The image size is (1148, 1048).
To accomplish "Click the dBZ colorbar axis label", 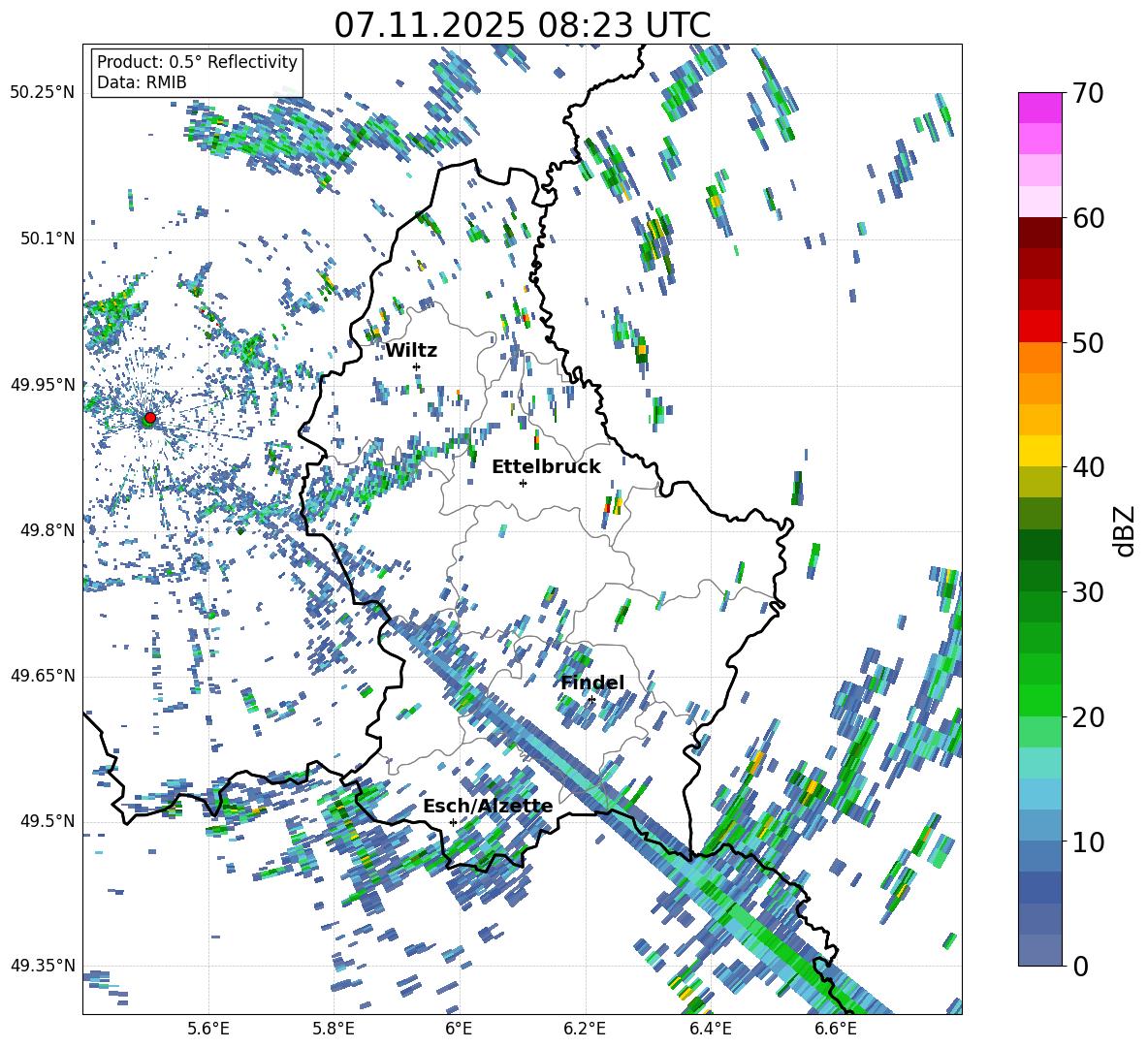I will point(1126,530).
